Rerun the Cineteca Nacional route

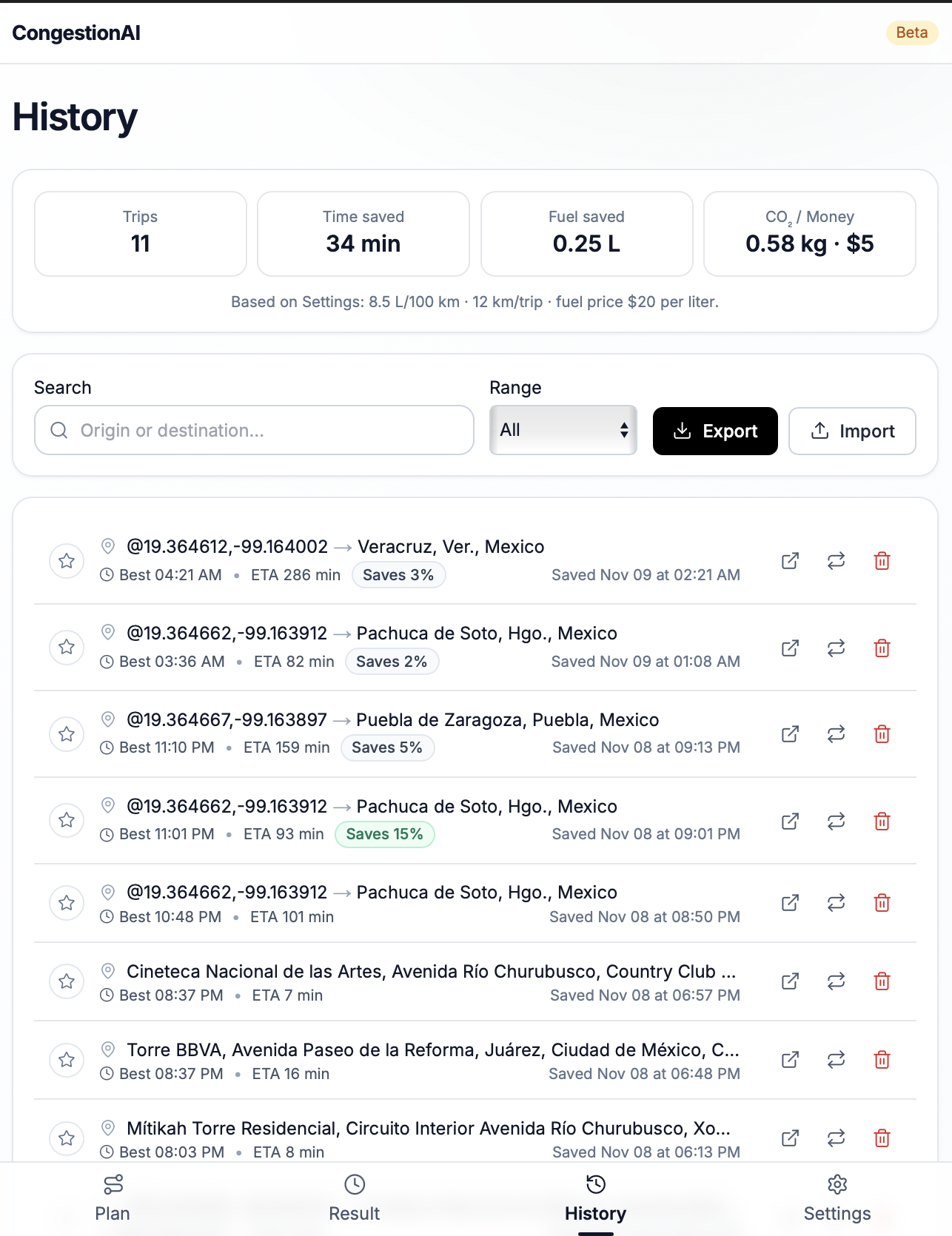coord(835,981)
